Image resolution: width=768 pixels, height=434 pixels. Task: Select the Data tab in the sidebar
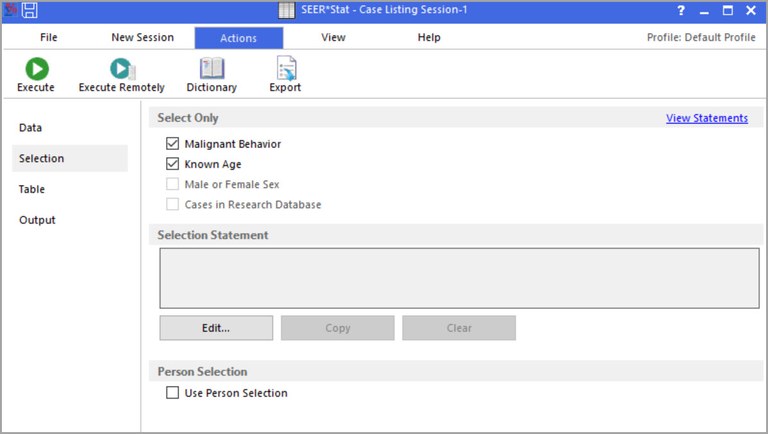tap(31, 128)
